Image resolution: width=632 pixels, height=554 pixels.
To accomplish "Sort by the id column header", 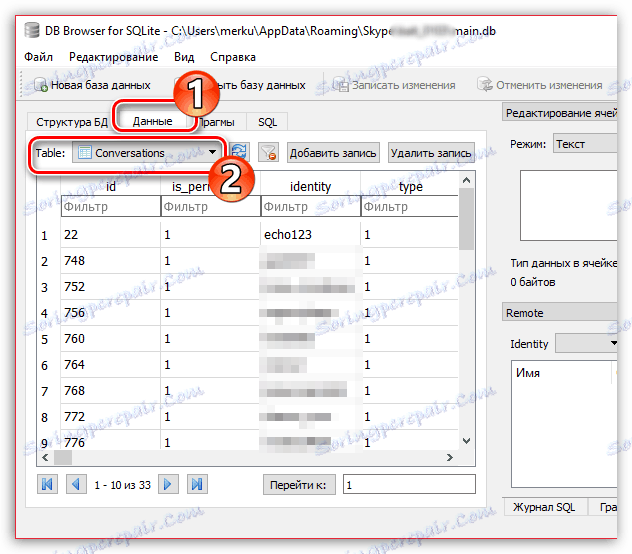I will pos(111,186).
